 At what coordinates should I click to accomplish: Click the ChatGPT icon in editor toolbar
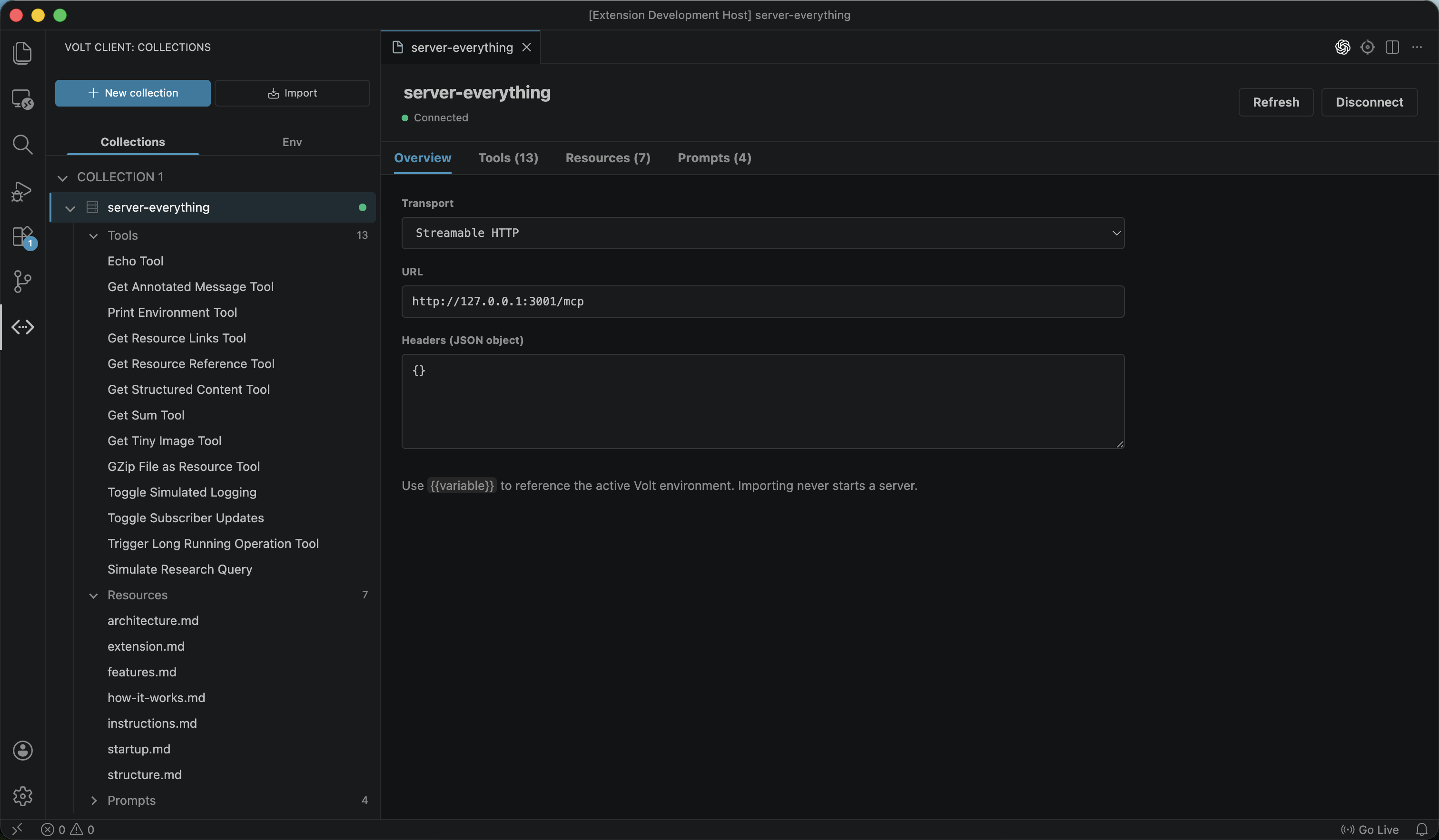click(1342, 48)
